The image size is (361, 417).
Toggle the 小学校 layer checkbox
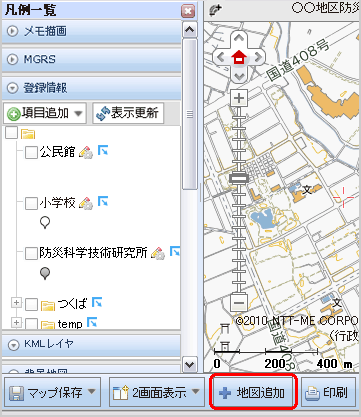click(x=31, y=203)
